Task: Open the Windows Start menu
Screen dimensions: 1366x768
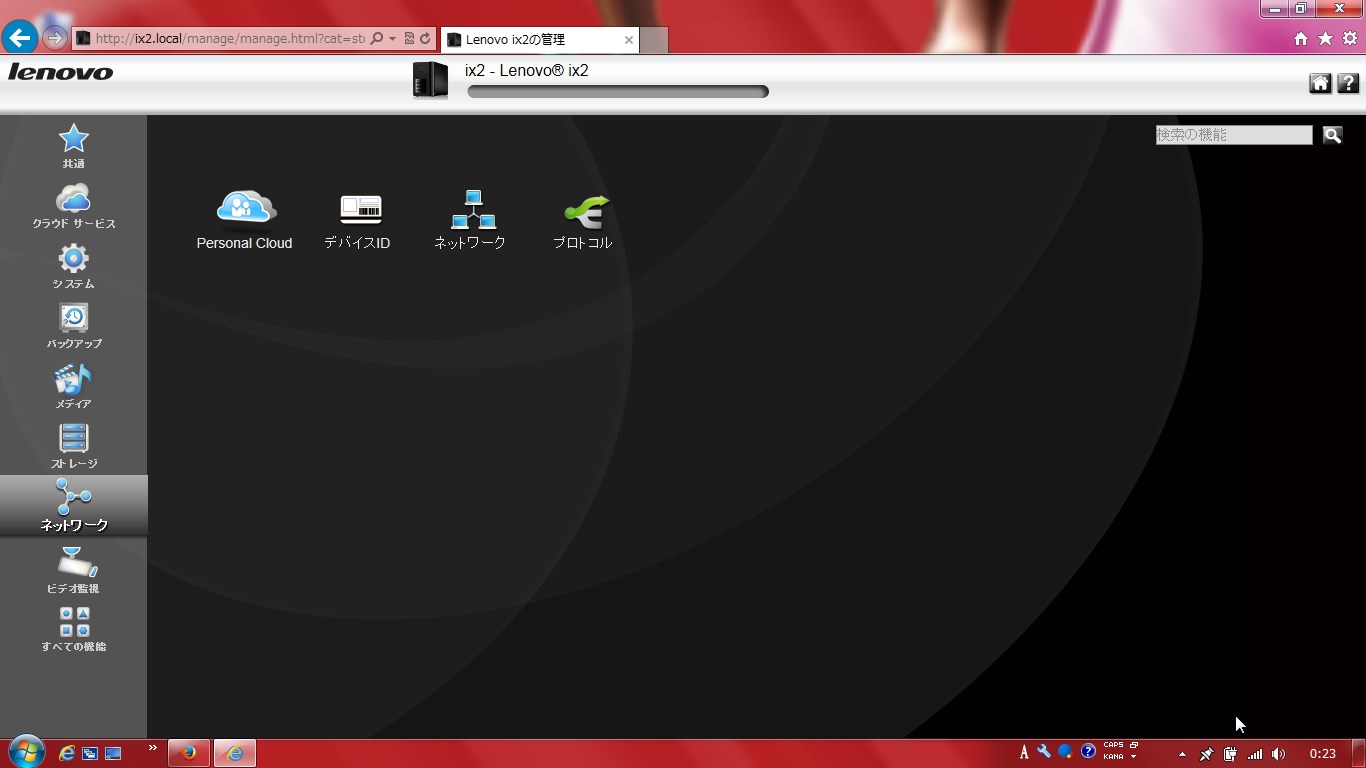Action: 26,752
